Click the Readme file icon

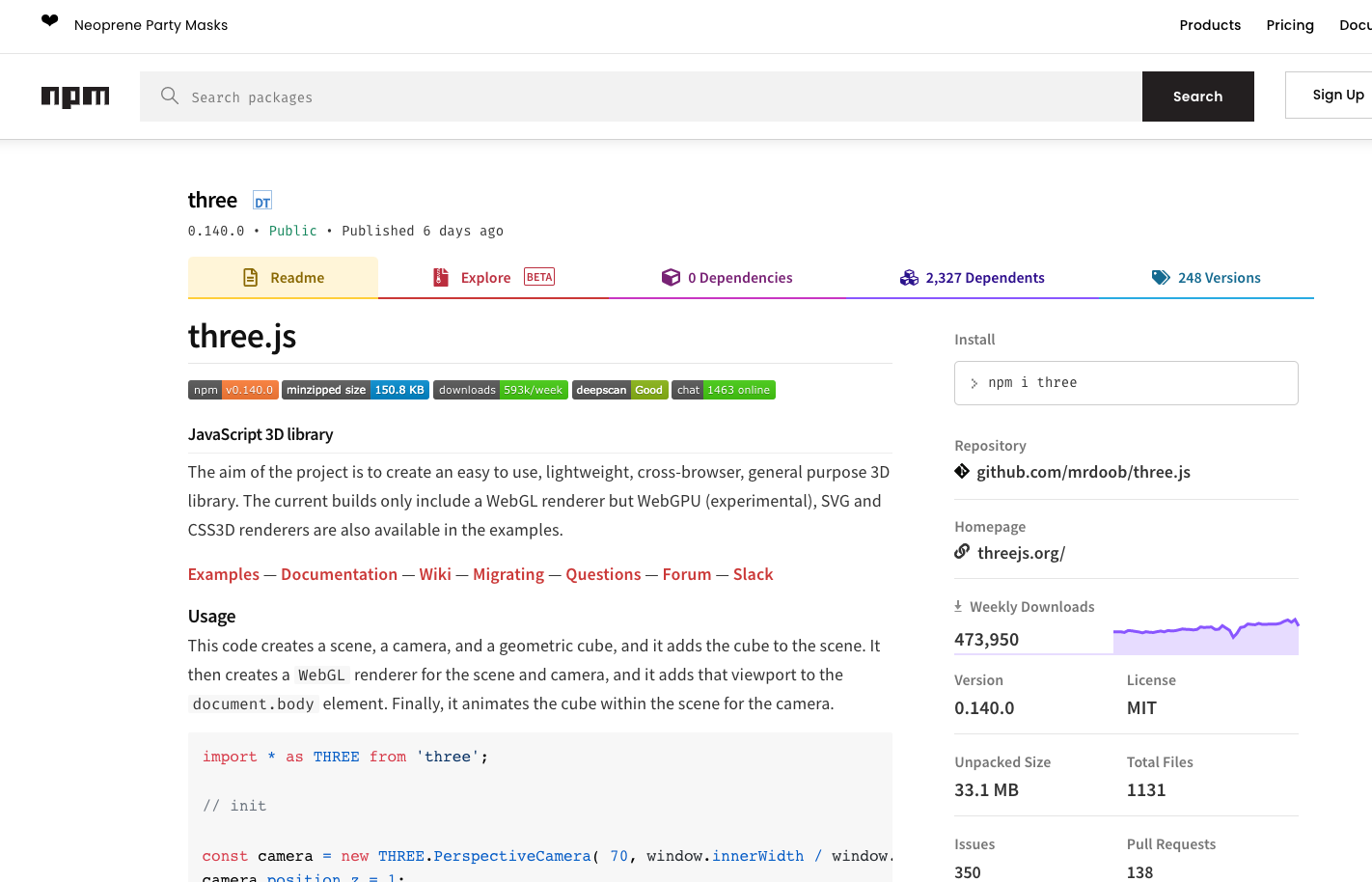click(250, 278)
